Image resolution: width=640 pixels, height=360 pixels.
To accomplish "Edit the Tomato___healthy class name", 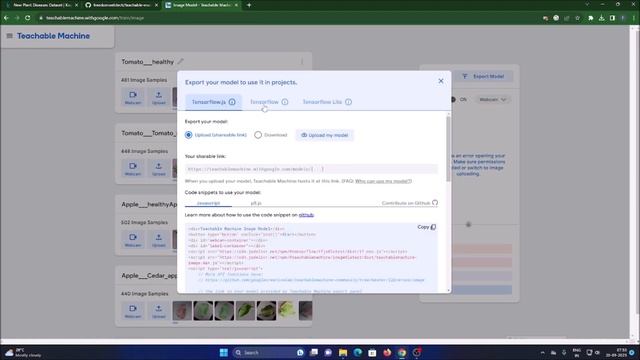I will 180,62.
